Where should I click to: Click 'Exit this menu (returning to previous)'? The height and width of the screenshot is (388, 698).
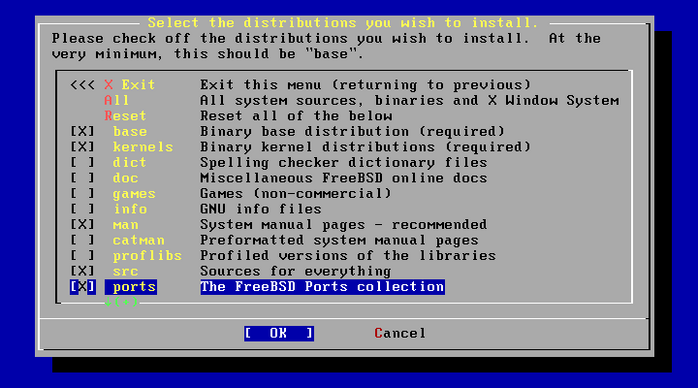click(365, 85)
